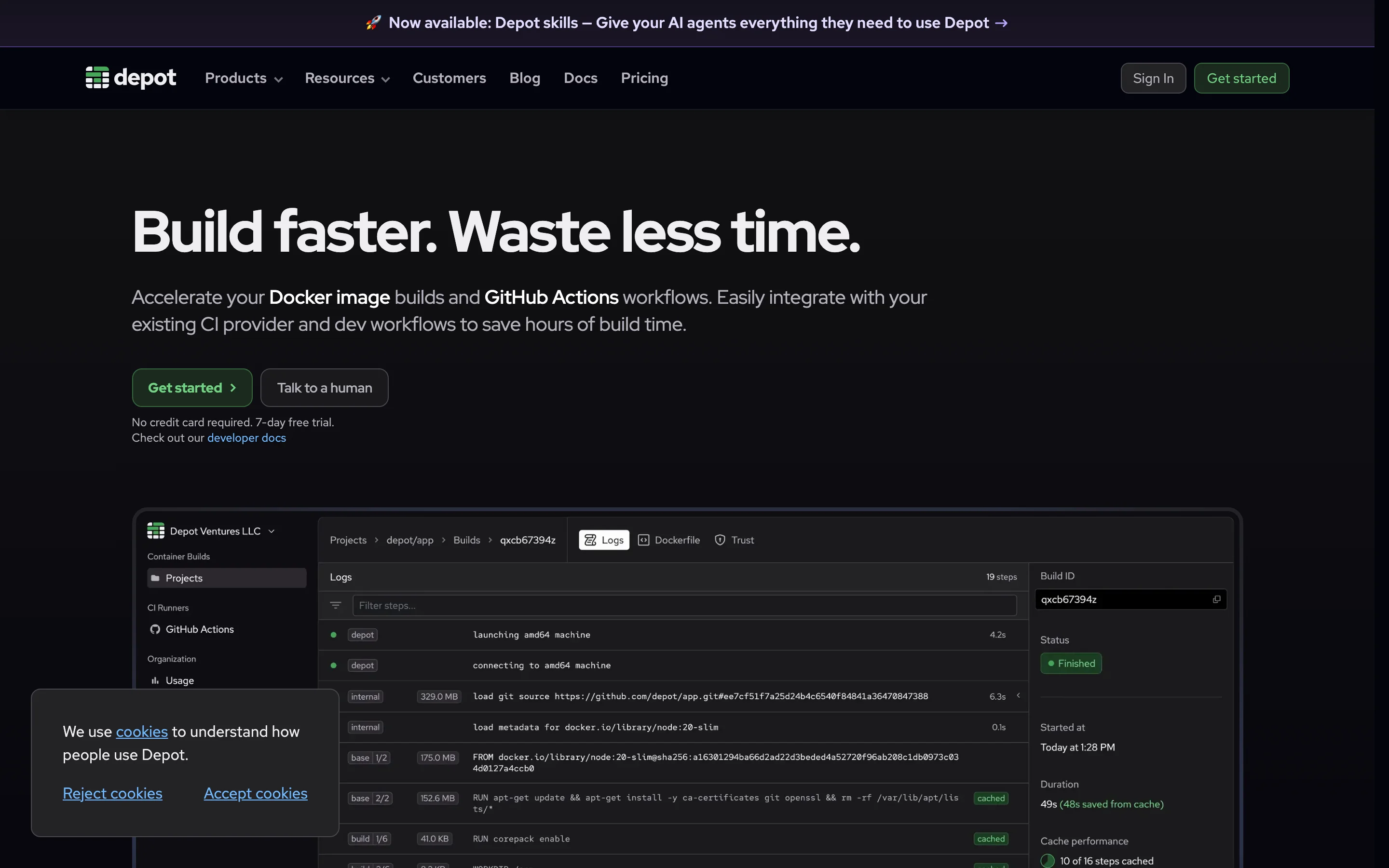This screenshot has height=868, width=1389.
Task: Expand the Products menu
Action: (x=244, y=78)
